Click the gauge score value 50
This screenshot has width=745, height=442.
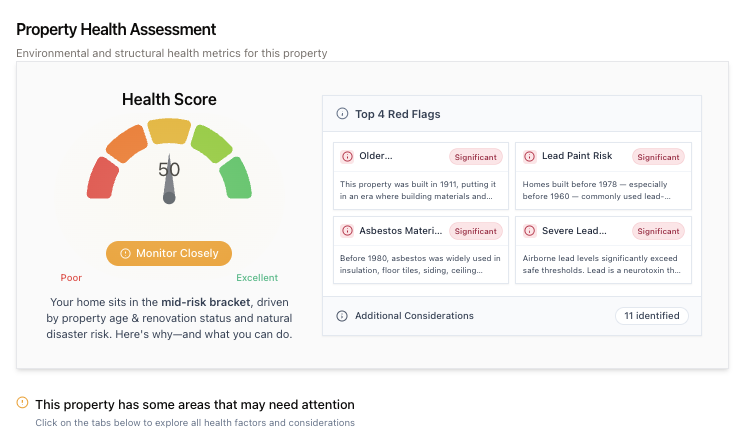point(169,169)
